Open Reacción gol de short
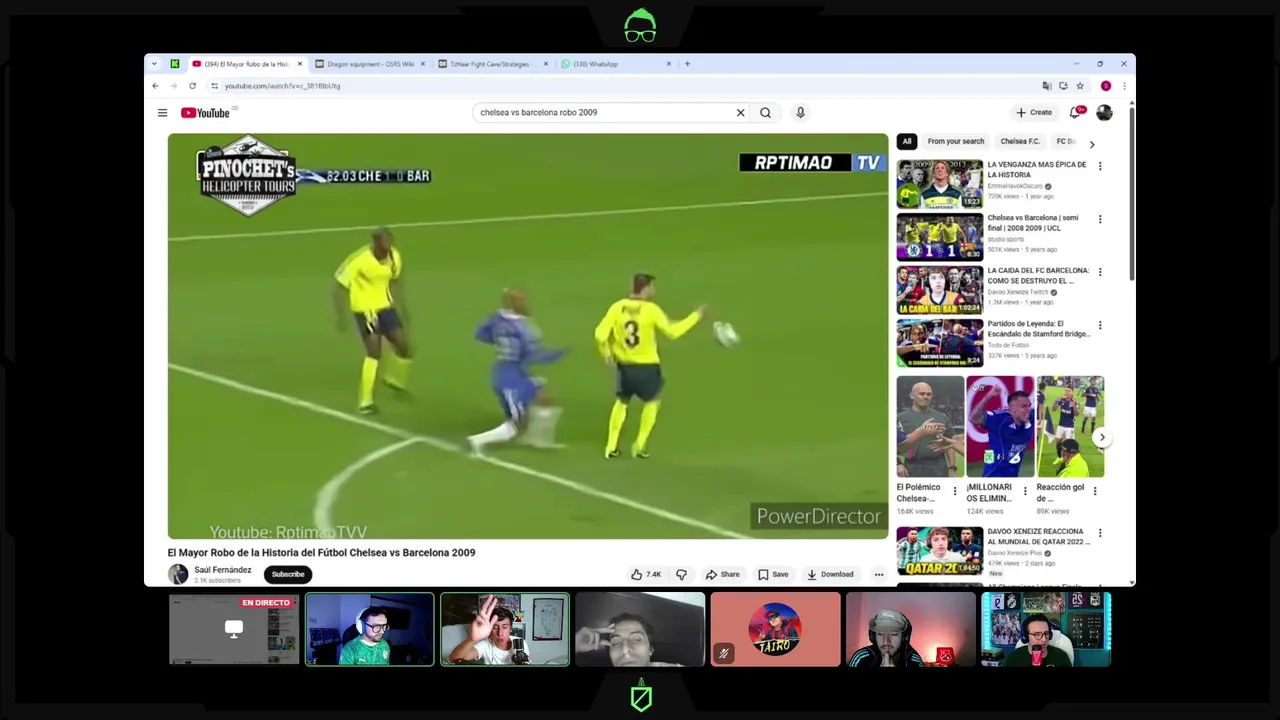 pos(1070,427)
